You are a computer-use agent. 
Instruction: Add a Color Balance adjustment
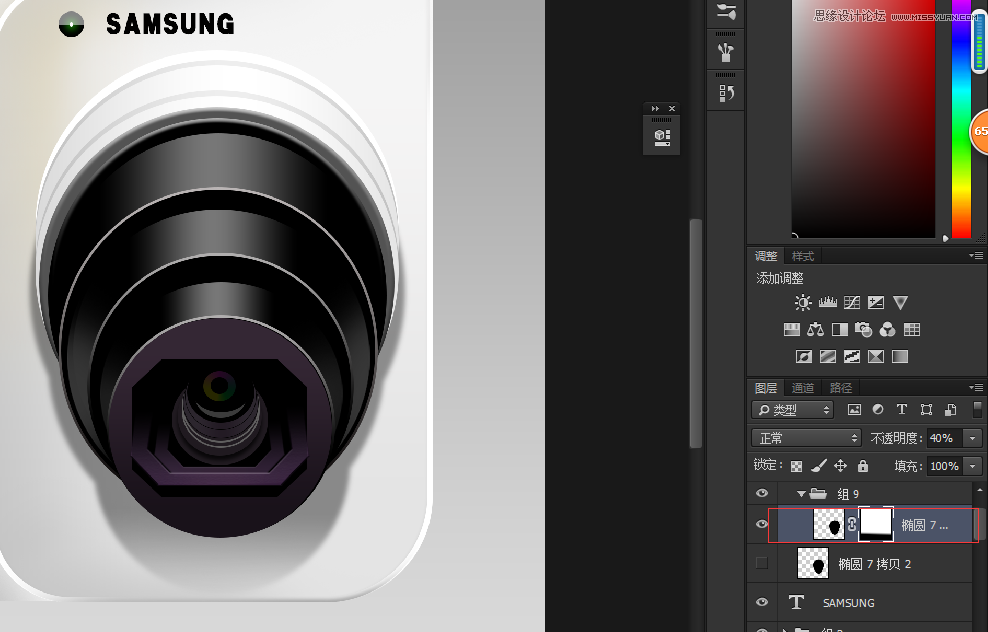815,330
